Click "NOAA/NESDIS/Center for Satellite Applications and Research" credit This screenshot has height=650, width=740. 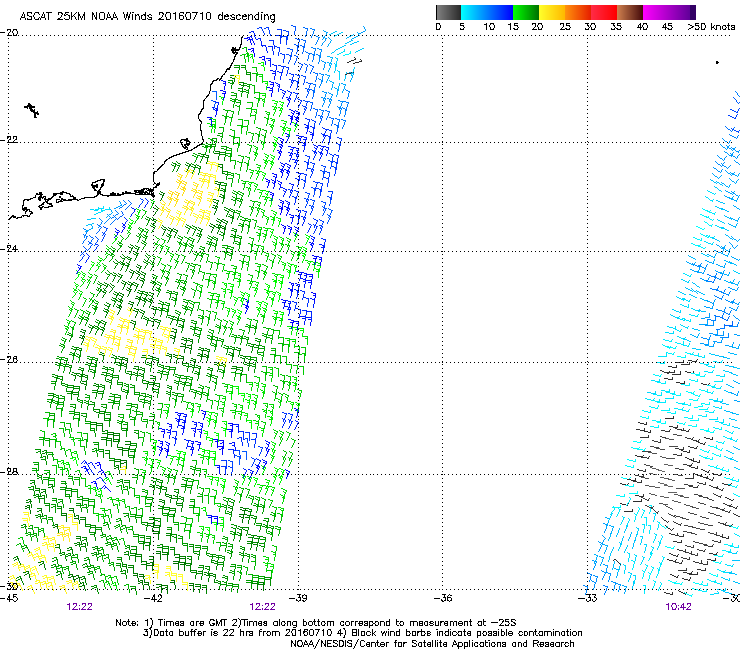(432, 644)
